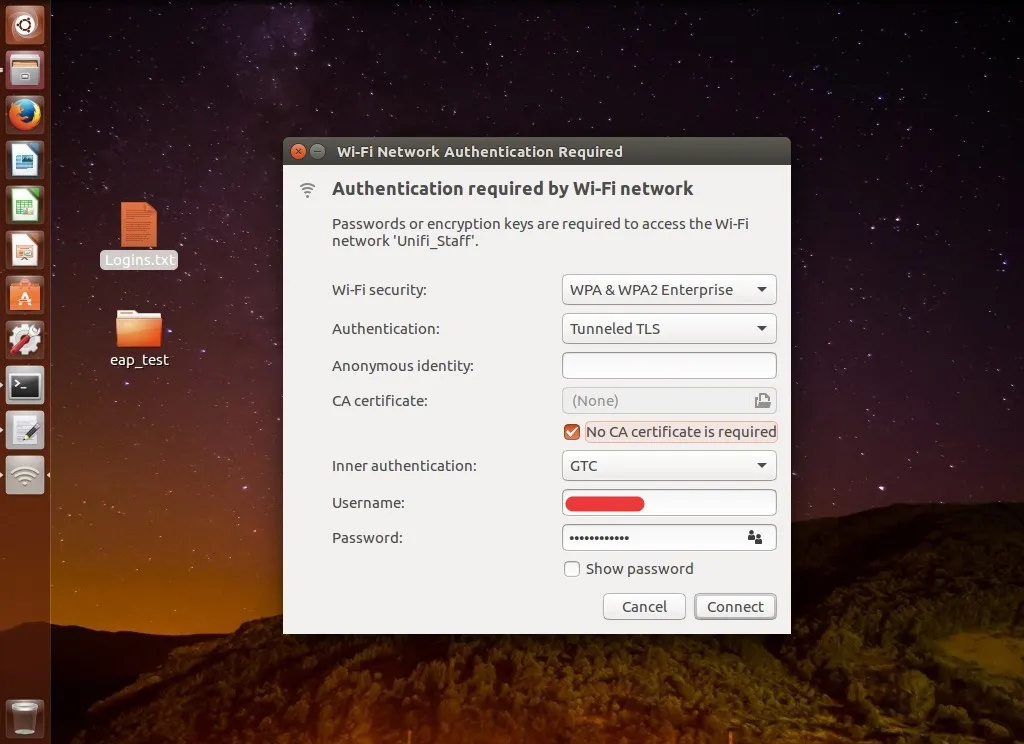Enable the Show password checkbox

point(572,569)
